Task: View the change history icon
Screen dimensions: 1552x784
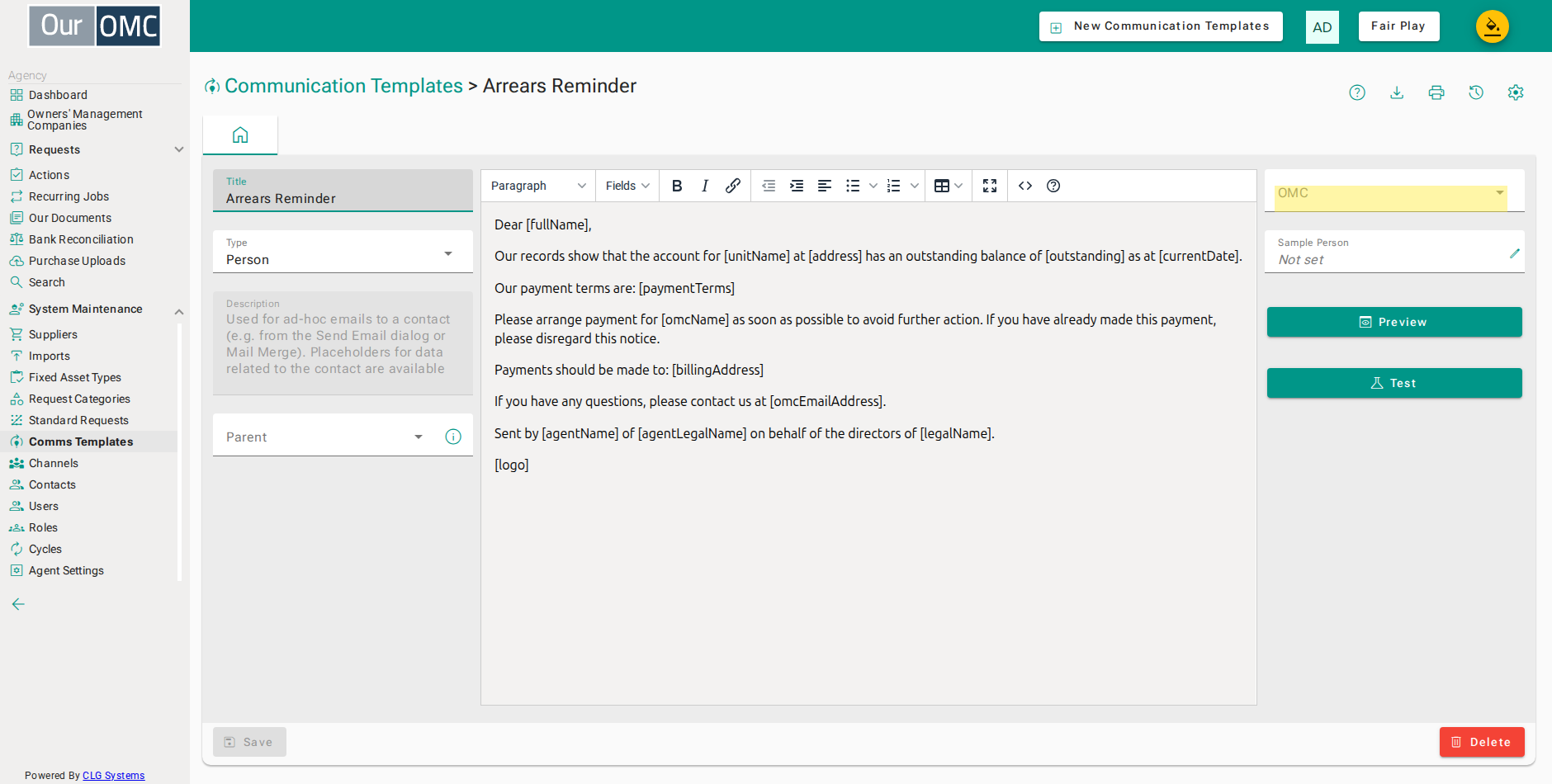Action: 1476,92
